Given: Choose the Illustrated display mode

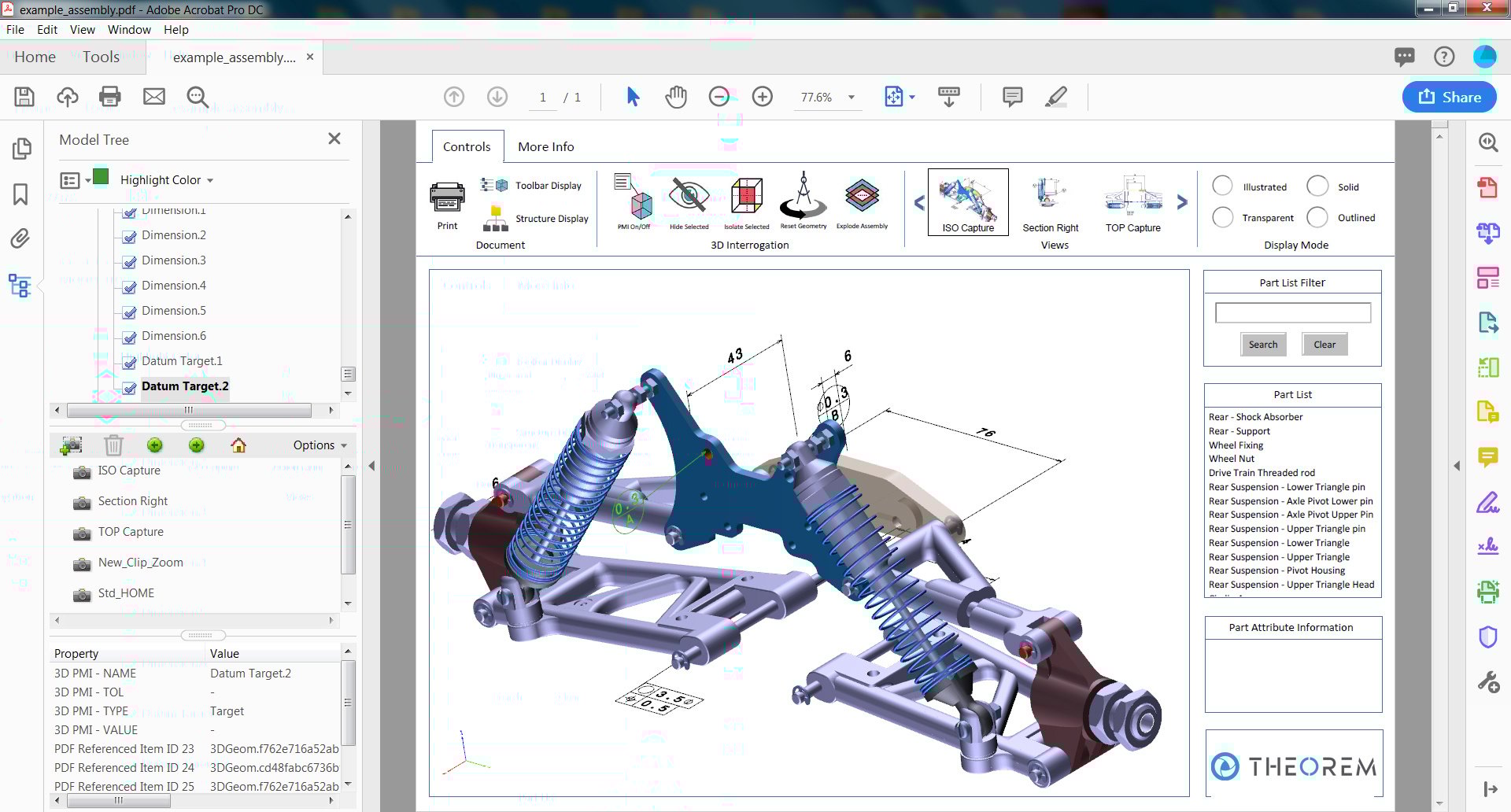Looking at the screenshot, I should (x=1222, y=186).
